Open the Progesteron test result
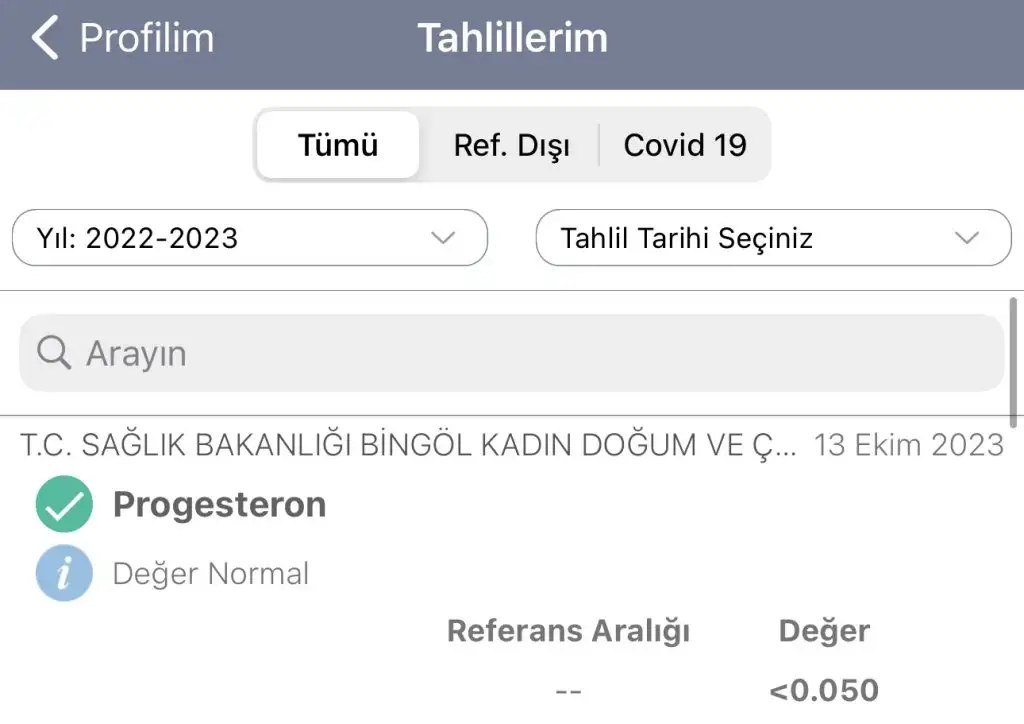The image size is (1024, 724). coord(219,505)
